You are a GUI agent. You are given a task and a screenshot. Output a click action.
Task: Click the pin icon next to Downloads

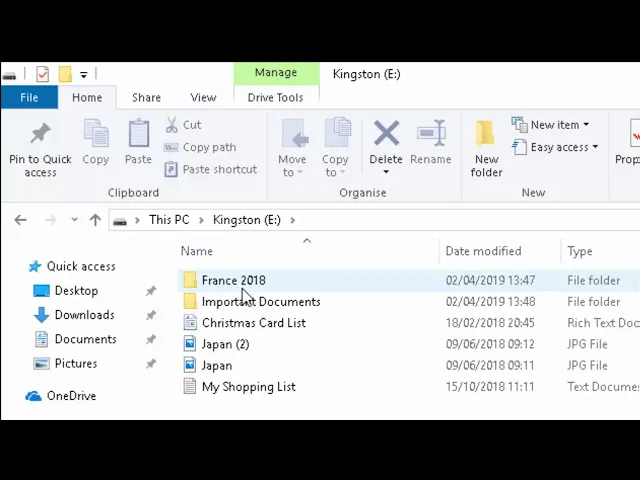151,315
